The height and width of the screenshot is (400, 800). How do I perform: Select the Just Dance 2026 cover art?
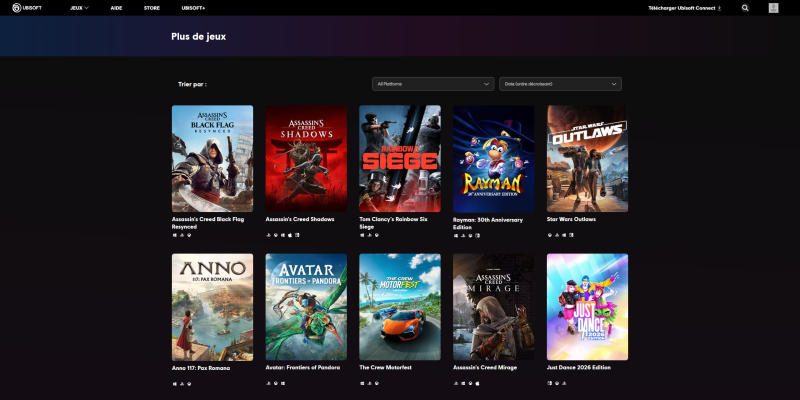(587, 307)
